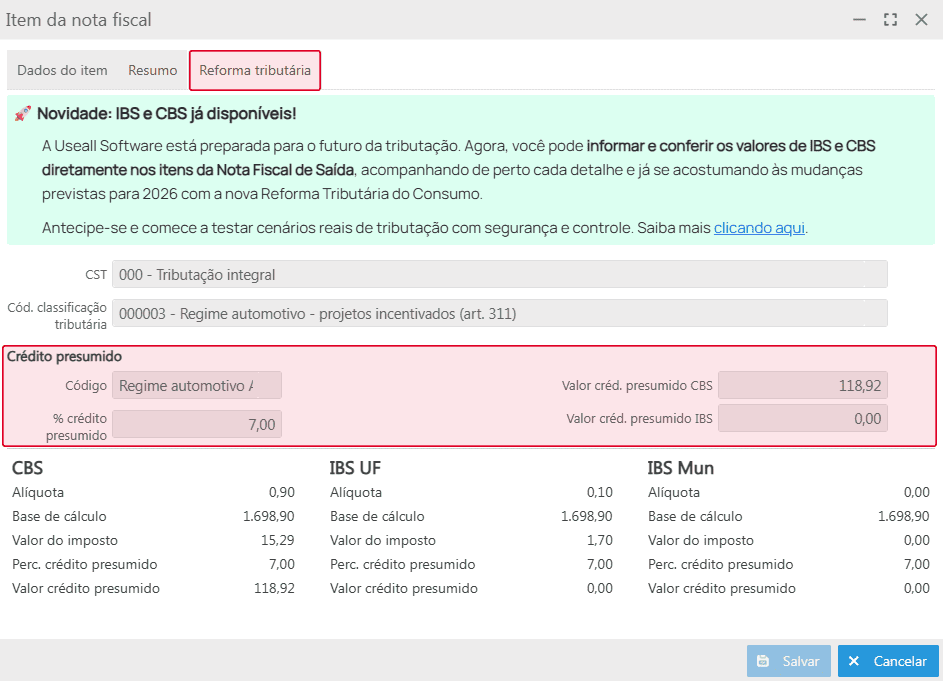
Task: Click the CBS section heading
Action: 27,468
